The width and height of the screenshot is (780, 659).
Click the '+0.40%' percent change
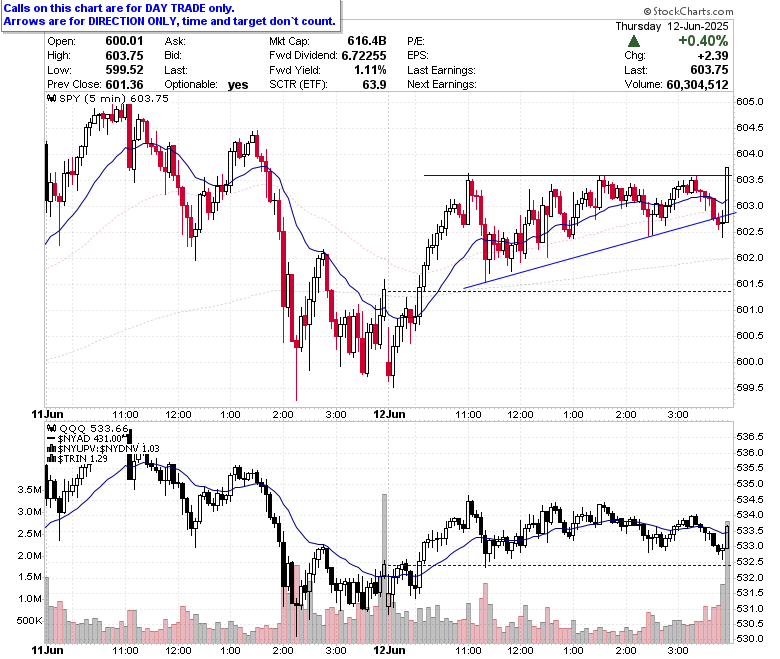[703, 41]
